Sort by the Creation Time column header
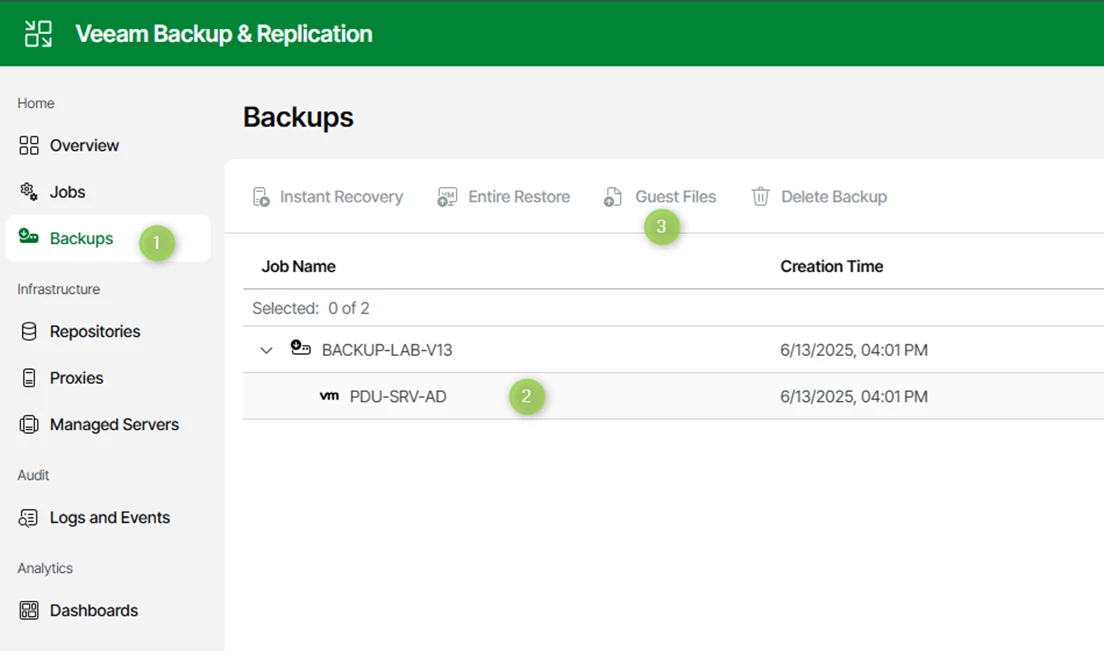The height and width of the screenshot is (651, 1104). (832, 267)
